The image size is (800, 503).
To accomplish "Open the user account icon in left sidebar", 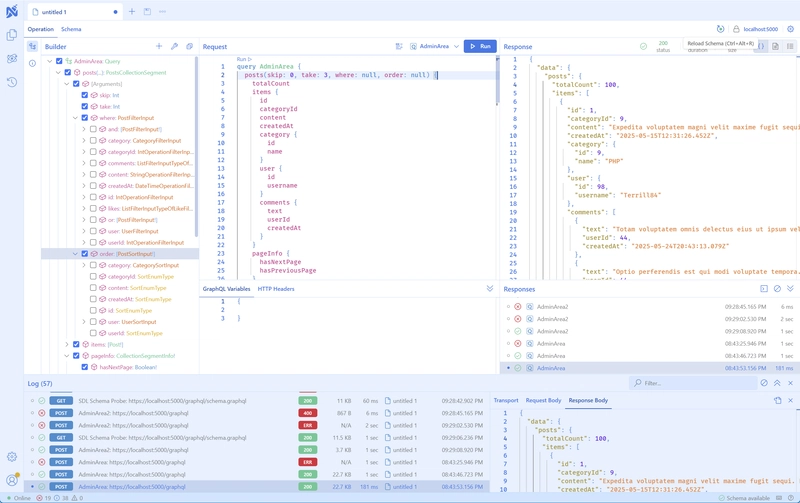I will click(x=12, y=480).
